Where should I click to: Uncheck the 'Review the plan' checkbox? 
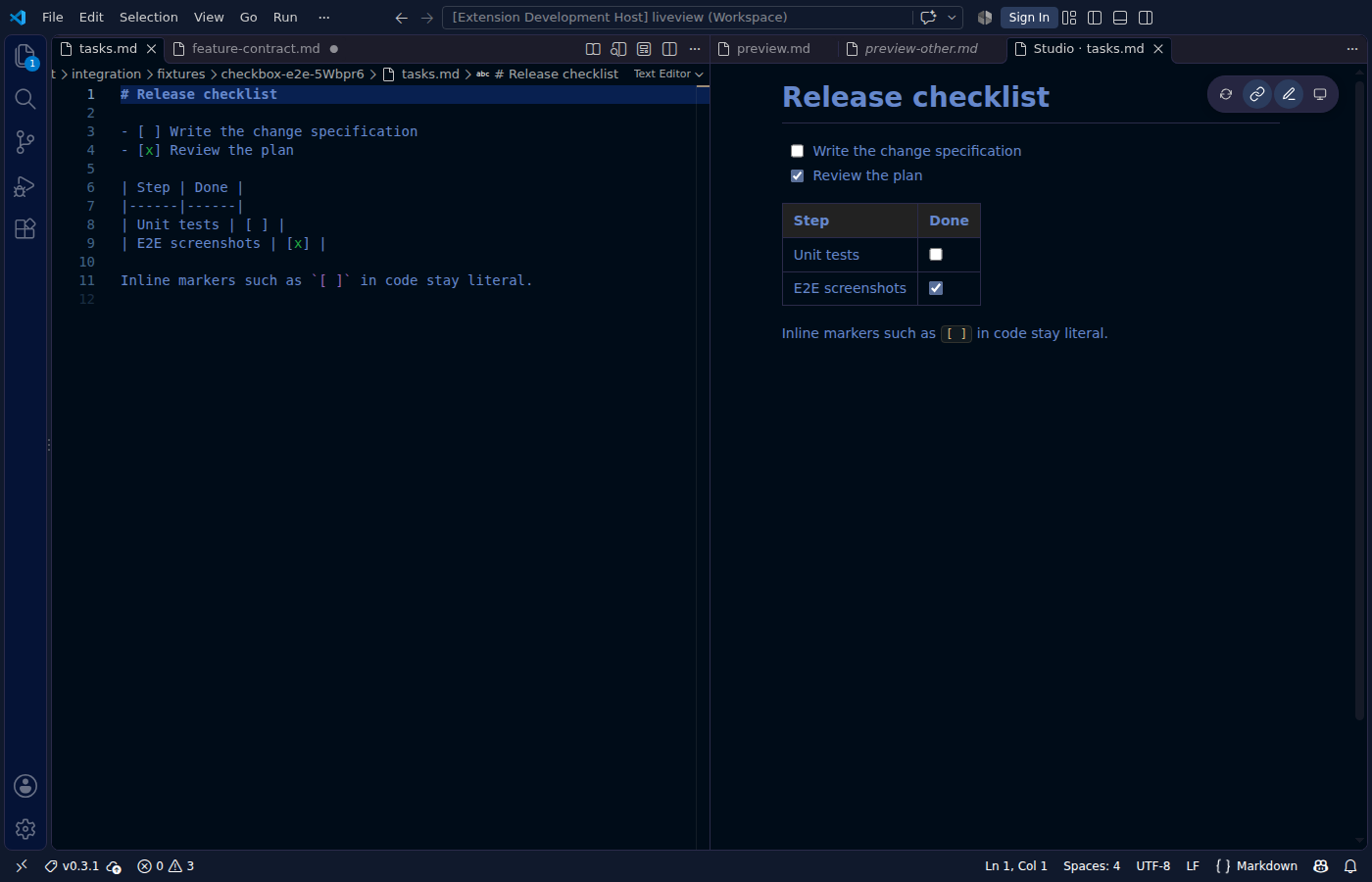(797, 175)
